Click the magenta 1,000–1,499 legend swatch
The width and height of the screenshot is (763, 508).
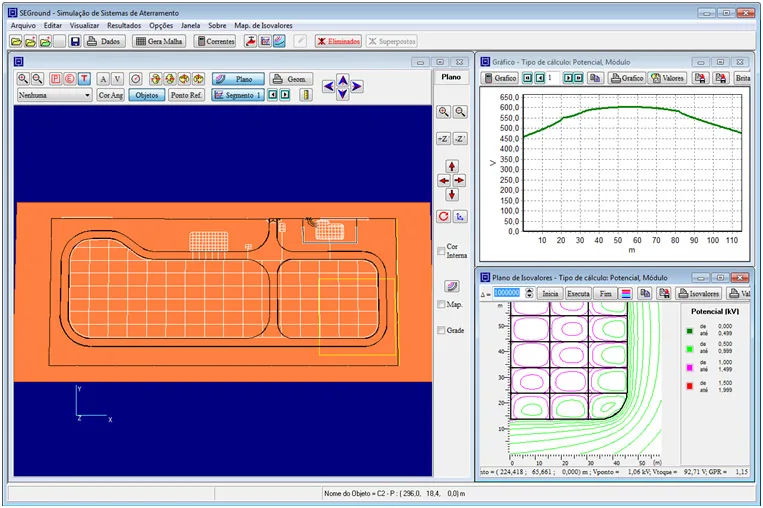tap(690, 367)
